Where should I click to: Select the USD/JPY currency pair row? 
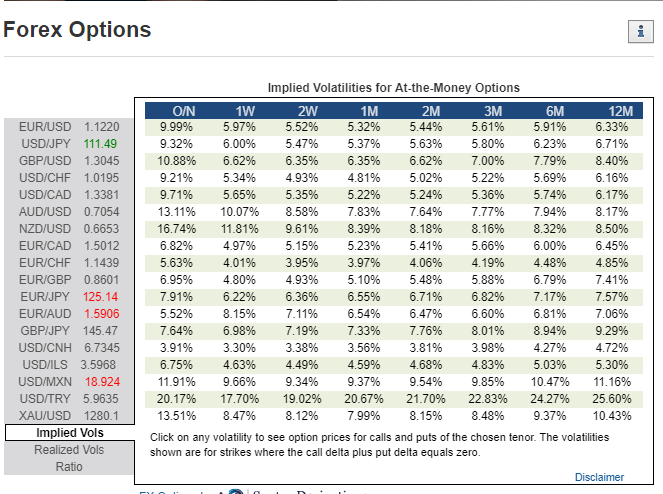(69, 144)
